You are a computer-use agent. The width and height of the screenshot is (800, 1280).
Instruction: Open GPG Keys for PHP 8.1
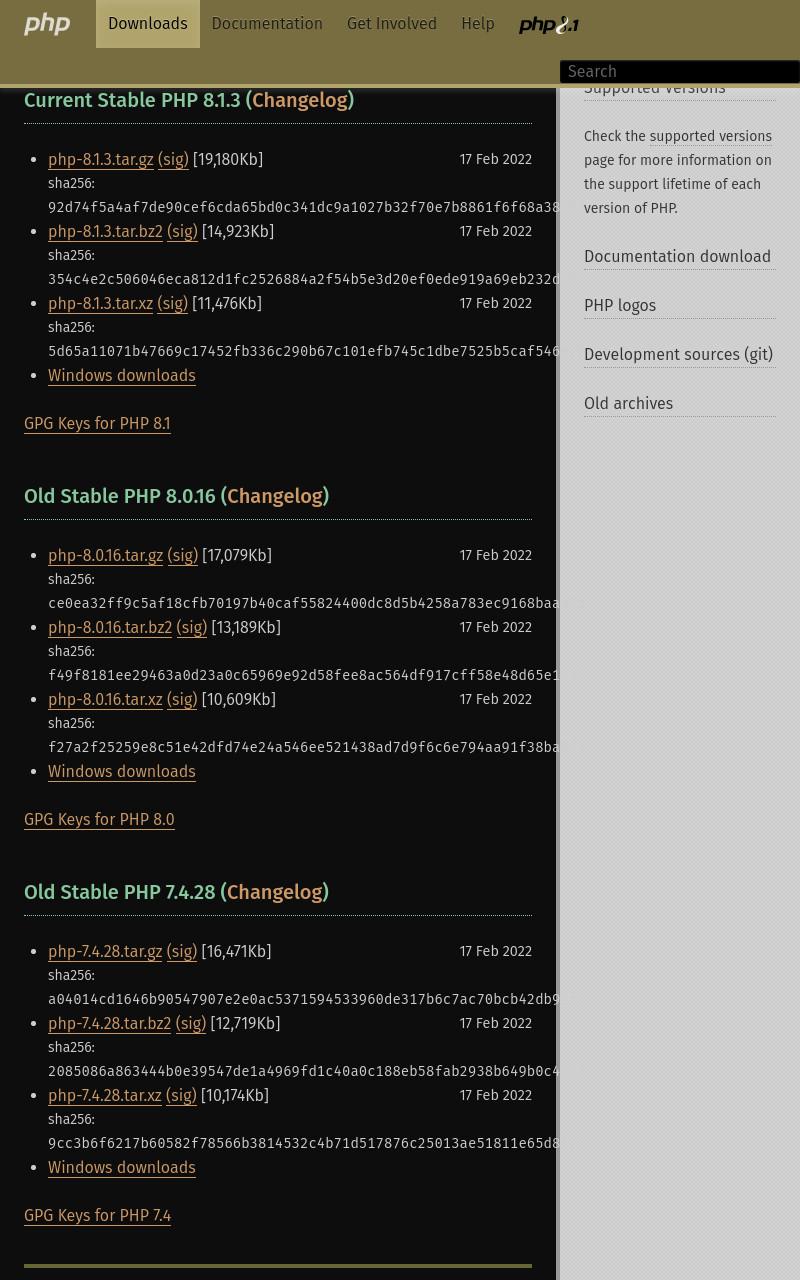point(97,424)
